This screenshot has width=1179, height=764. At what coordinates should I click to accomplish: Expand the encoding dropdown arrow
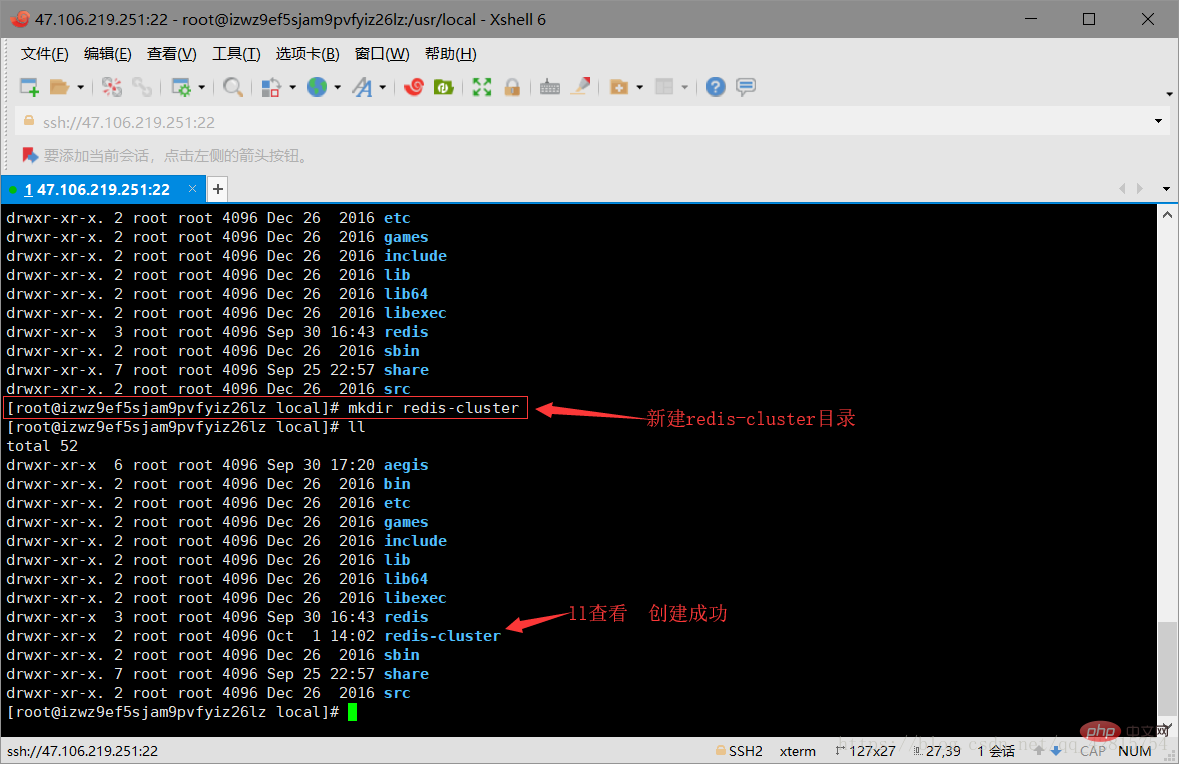(338, 87)
